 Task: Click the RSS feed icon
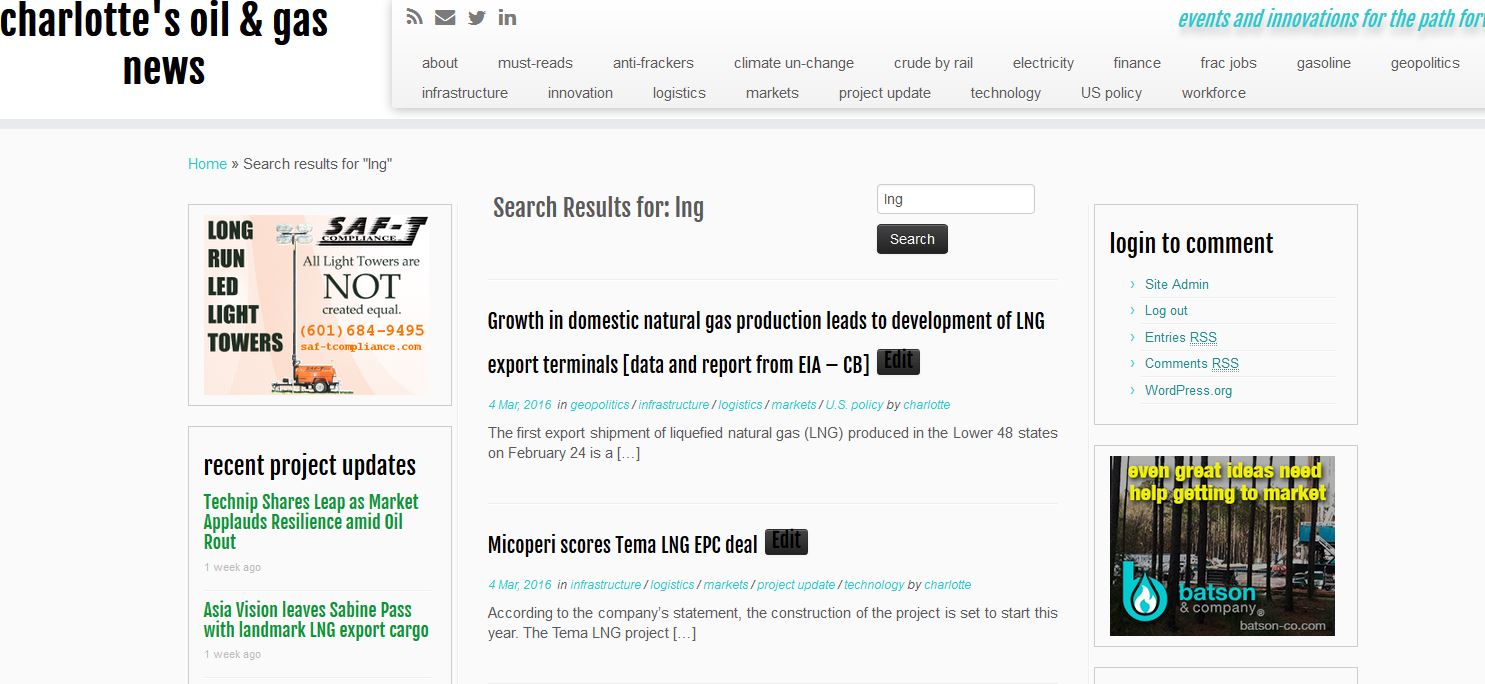415,17
